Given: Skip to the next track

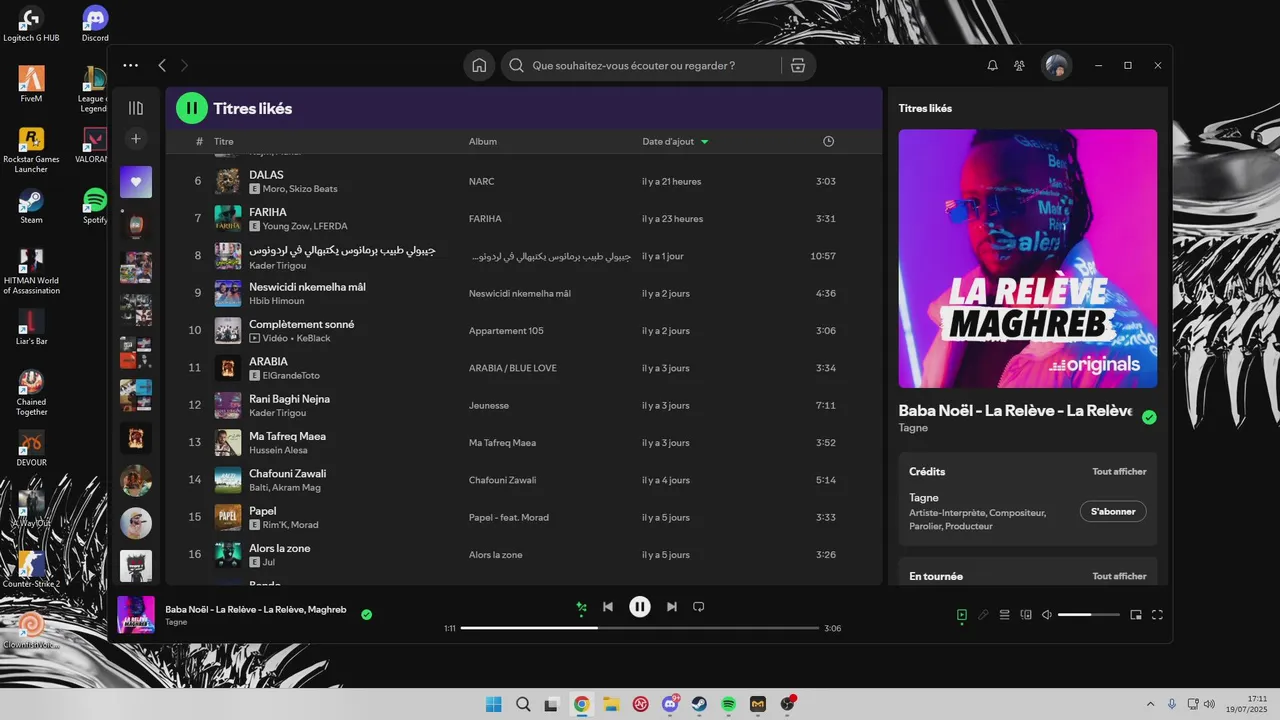Looking at the screenshot, I should [x=672, y=607].
